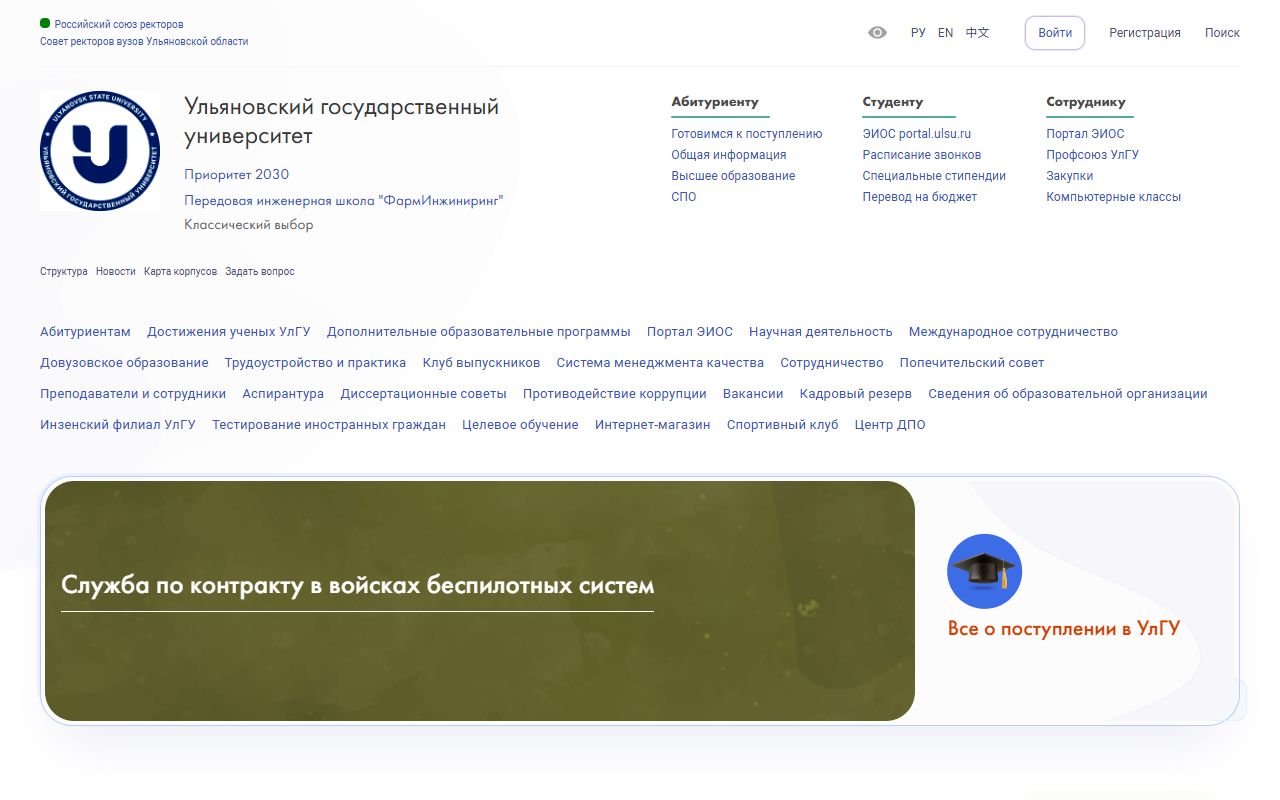Open Задать вопрос menu item
Screen dimensions: 1280x800
point(260,272)
